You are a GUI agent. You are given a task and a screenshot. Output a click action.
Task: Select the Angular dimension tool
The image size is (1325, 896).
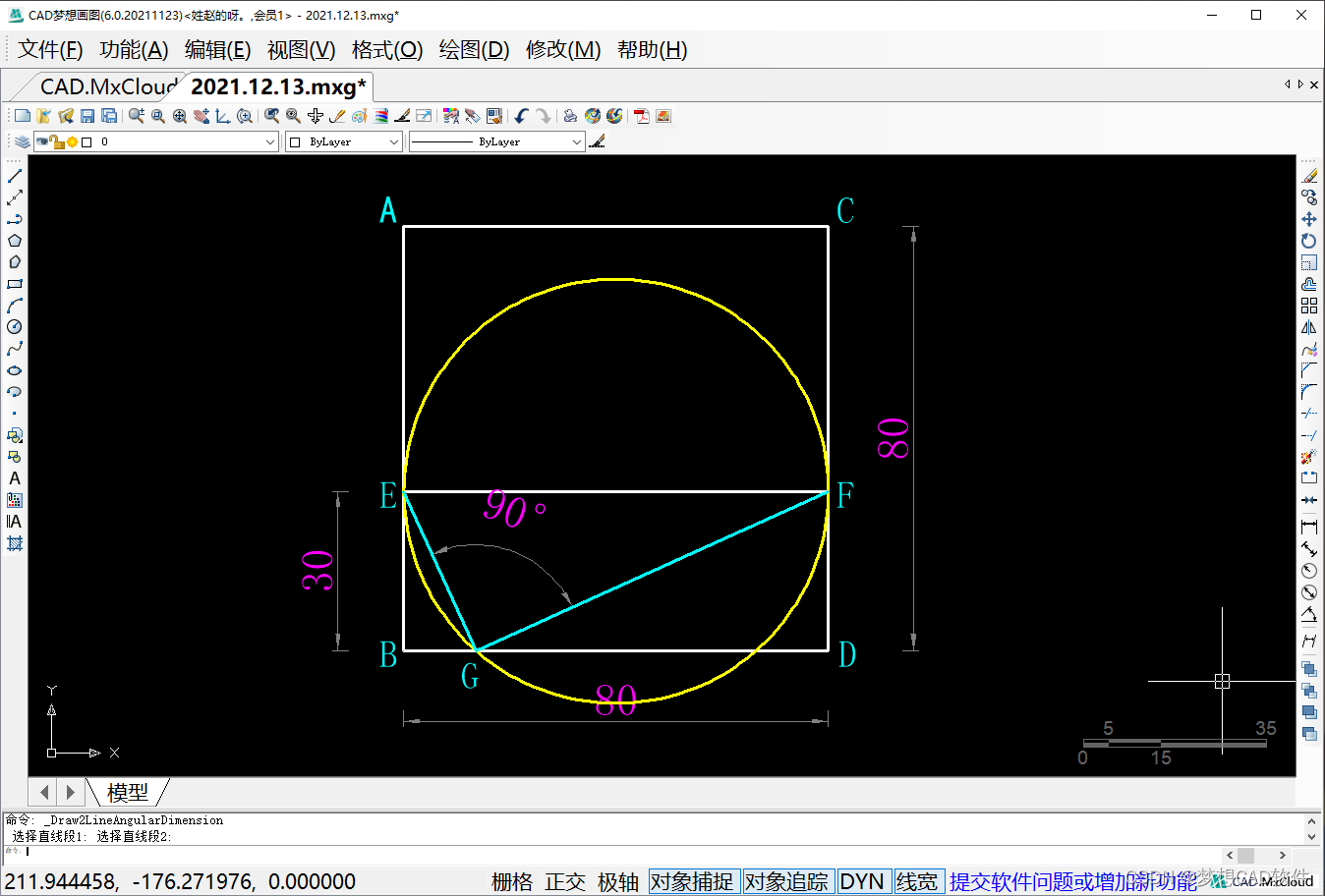click(1309, 615)
